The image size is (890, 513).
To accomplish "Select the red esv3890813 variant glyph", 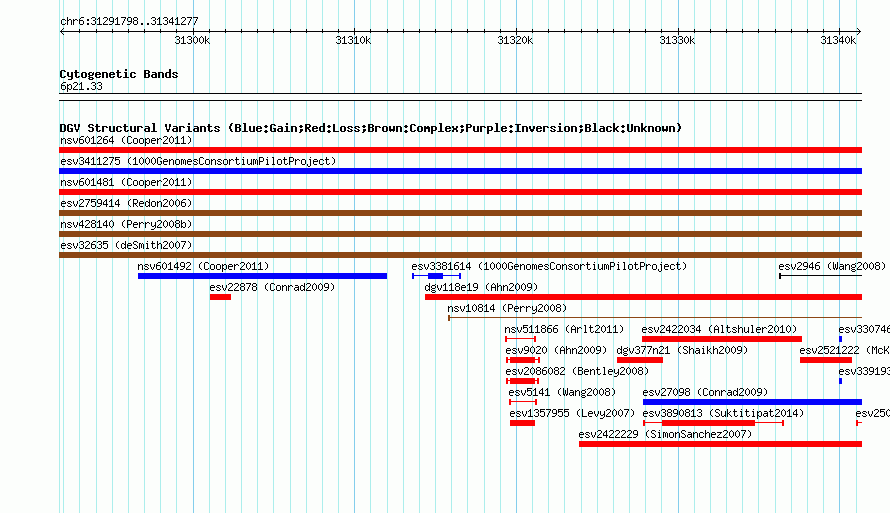I will pyautogui.click(x=713, y=423).
